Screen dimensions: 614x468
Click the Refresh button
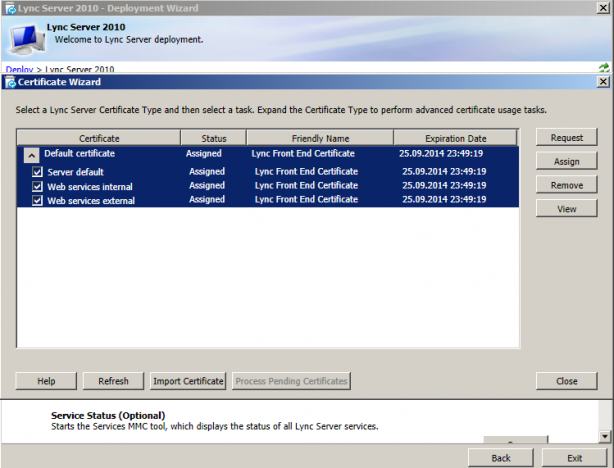click(113, 381)
